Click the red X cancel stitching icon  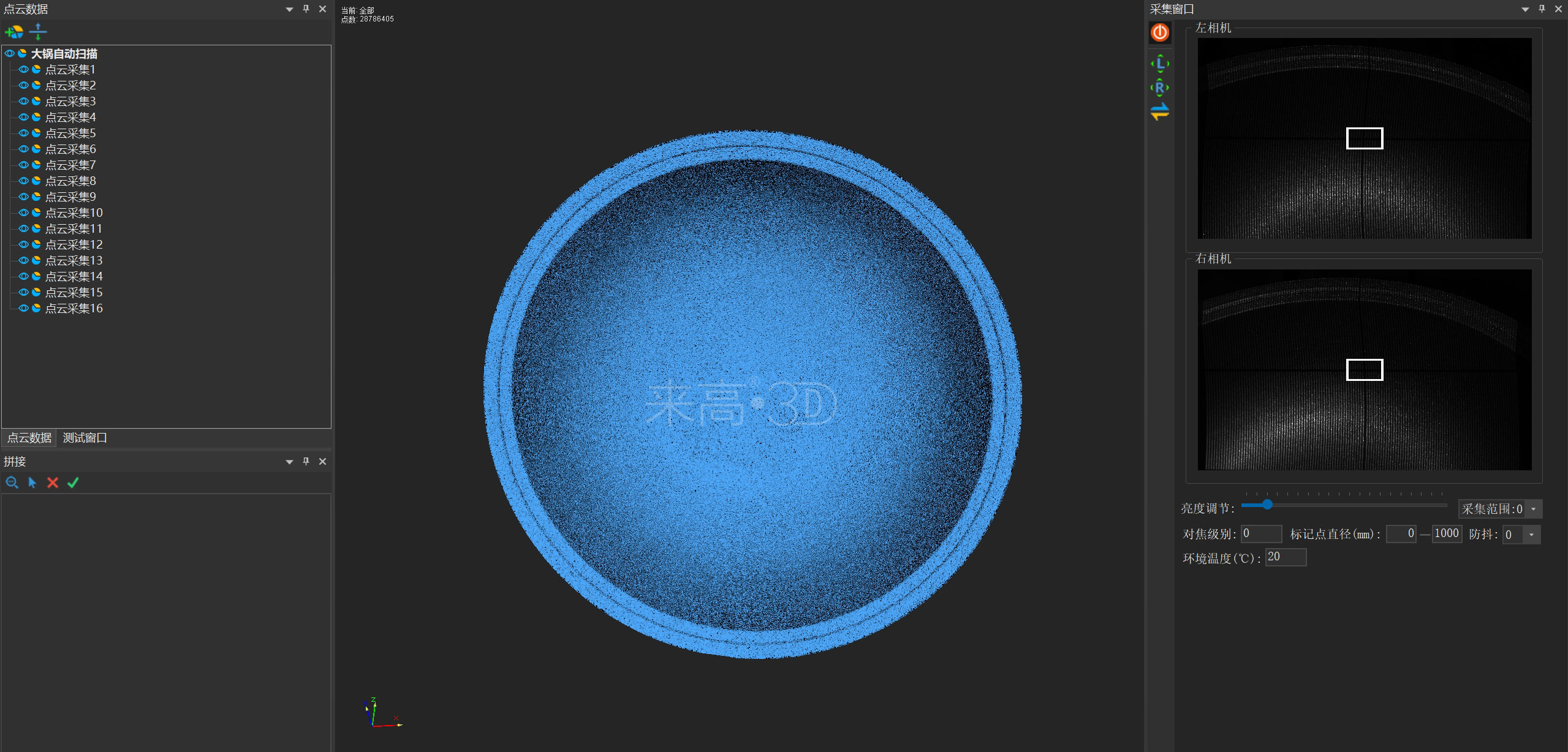tap(53, 483)
